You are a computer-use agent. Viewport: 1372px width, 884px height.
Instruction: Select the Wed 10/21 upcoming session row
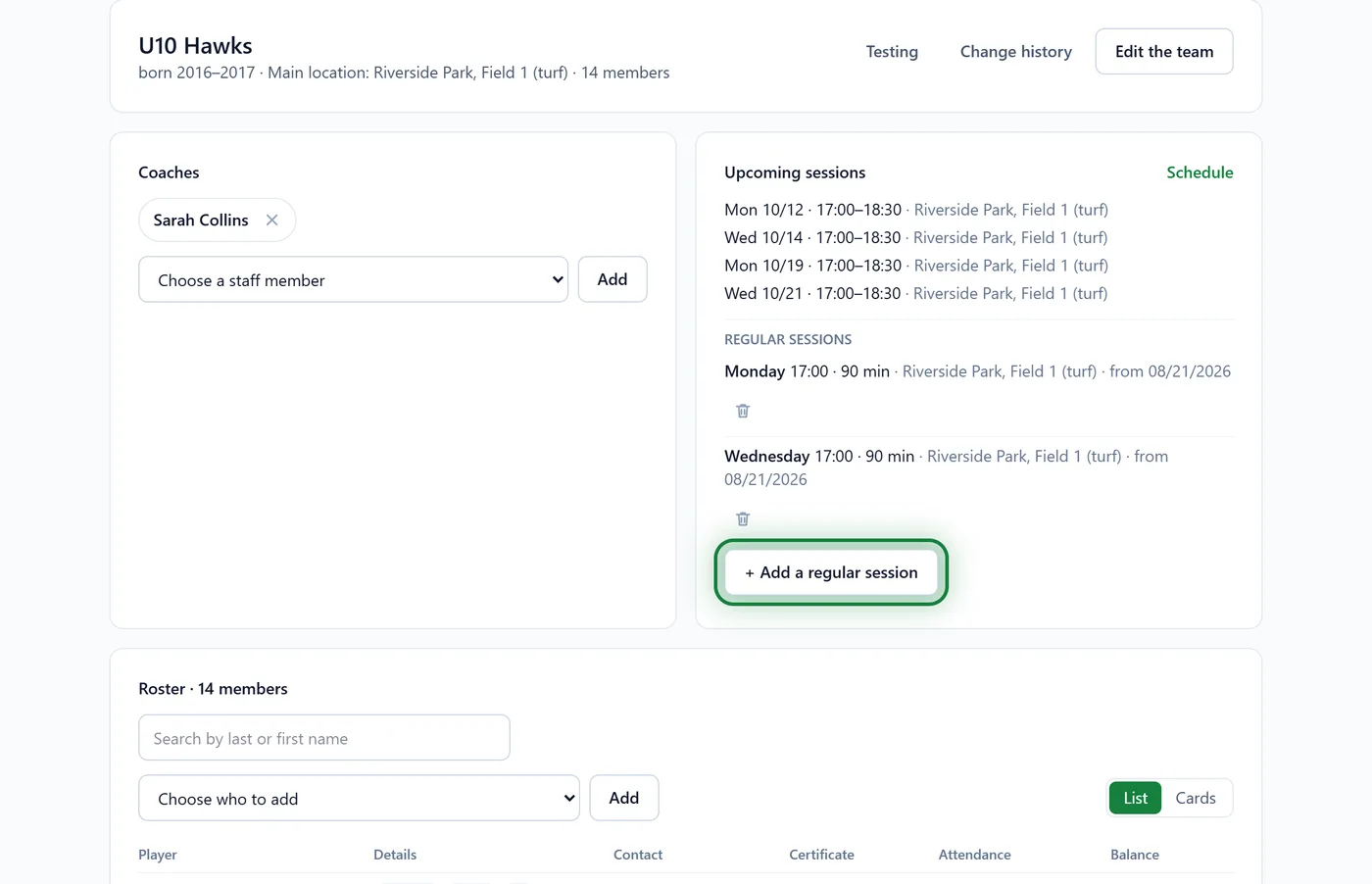[x=916, y=293]
